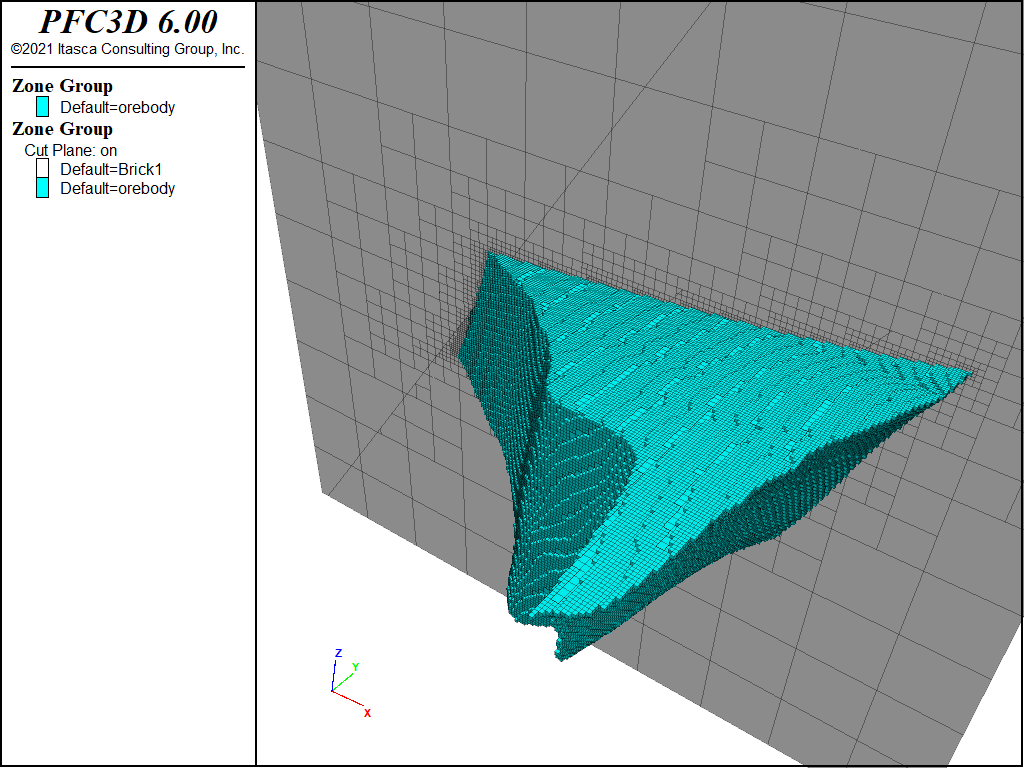
Task: Click the PFC3D 6.00 title text
Action: [128, 22]
